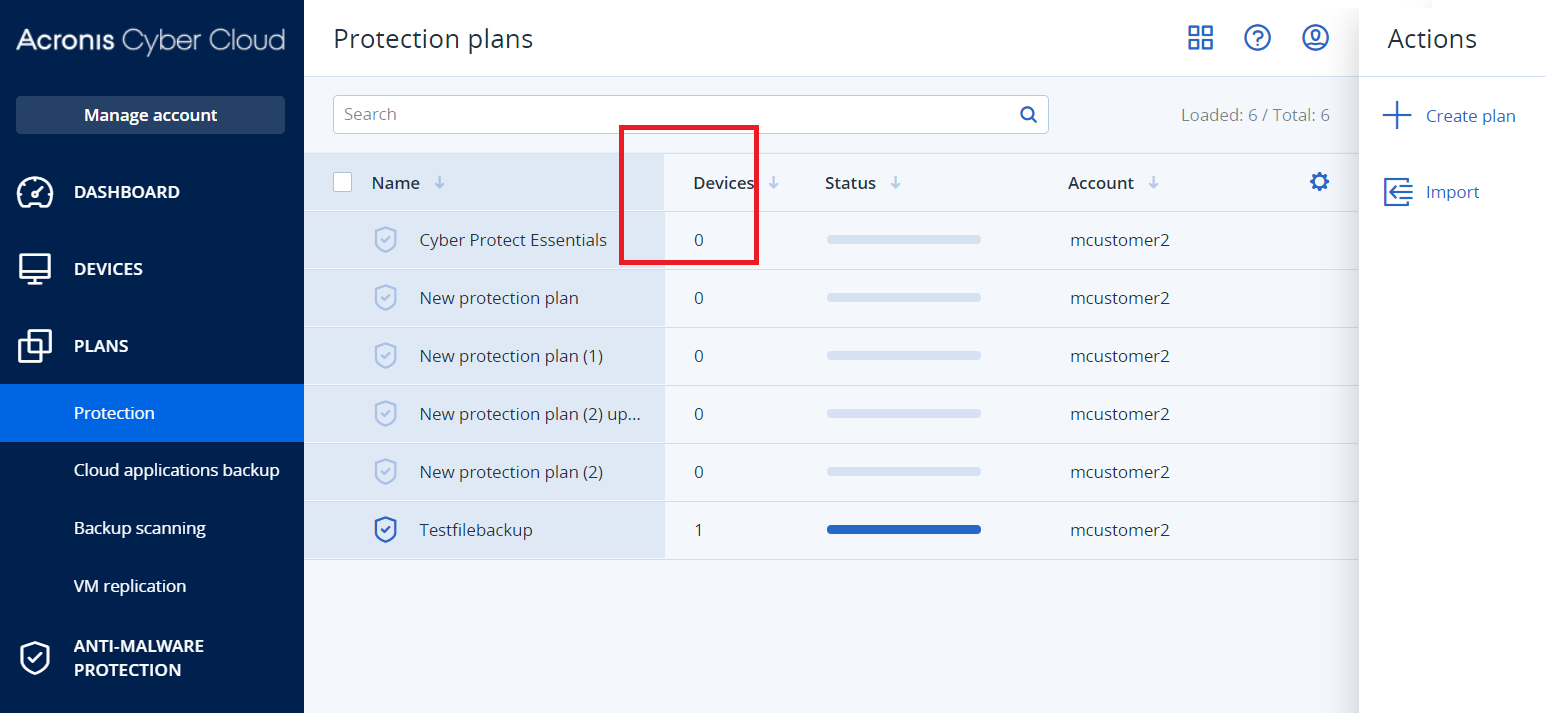Open the user account profile icon
This screenshot has height=713, width=1546.
click(1315, 38)
